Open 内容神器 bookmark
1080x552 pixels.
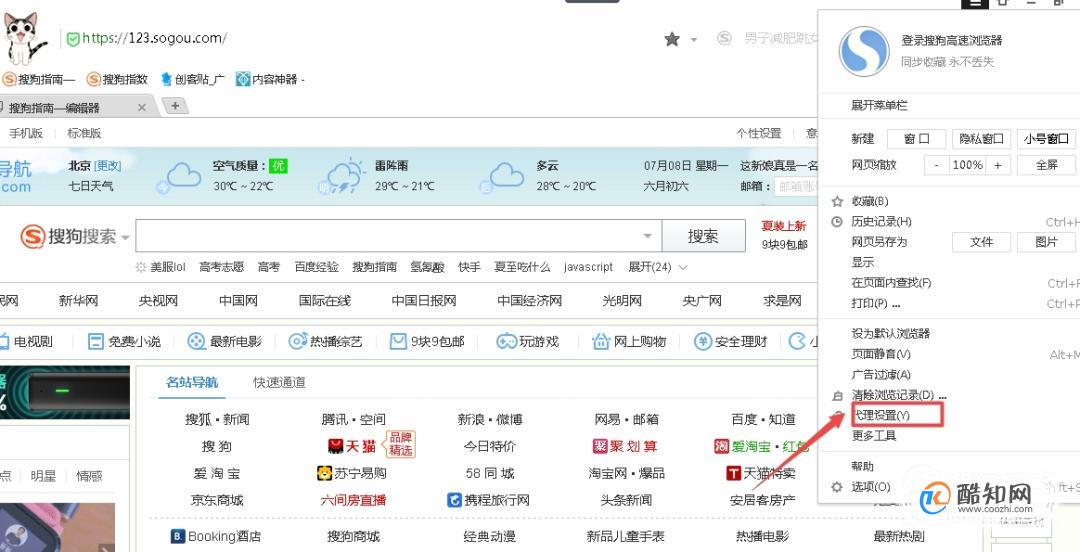tap(270, 79)
